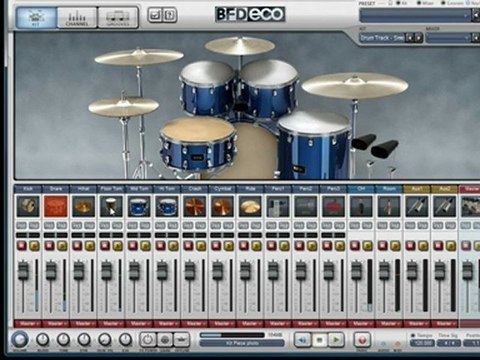Image resolution: width=480 pixels, height=360 pixels.
Task: Open the Kit preset dropdown showing Drum Track
Action: tap(382, 38)
